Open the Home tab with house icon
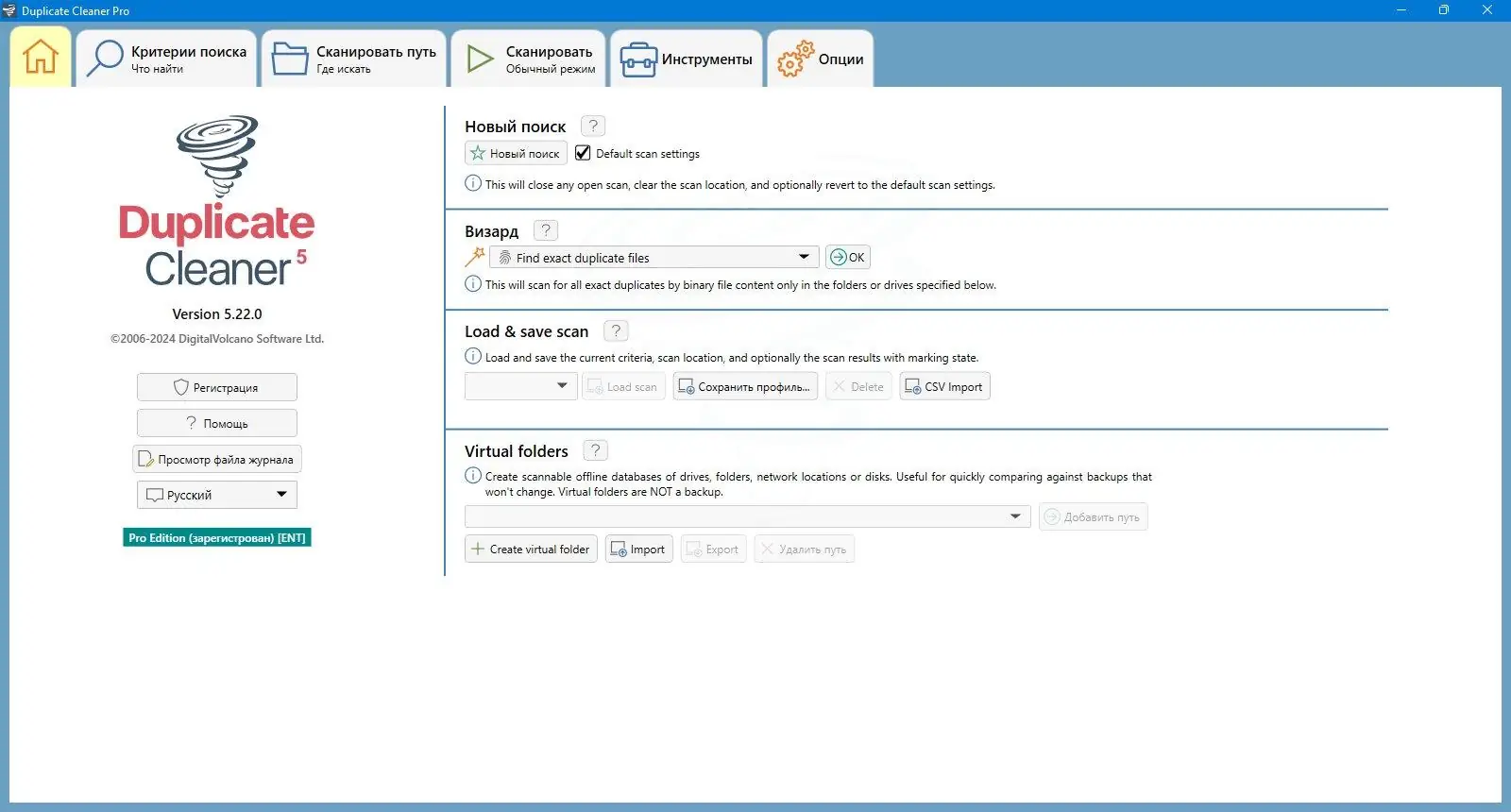Image resolution: width=1511 pixels, height=812 pixels. (x=41, y=58)
